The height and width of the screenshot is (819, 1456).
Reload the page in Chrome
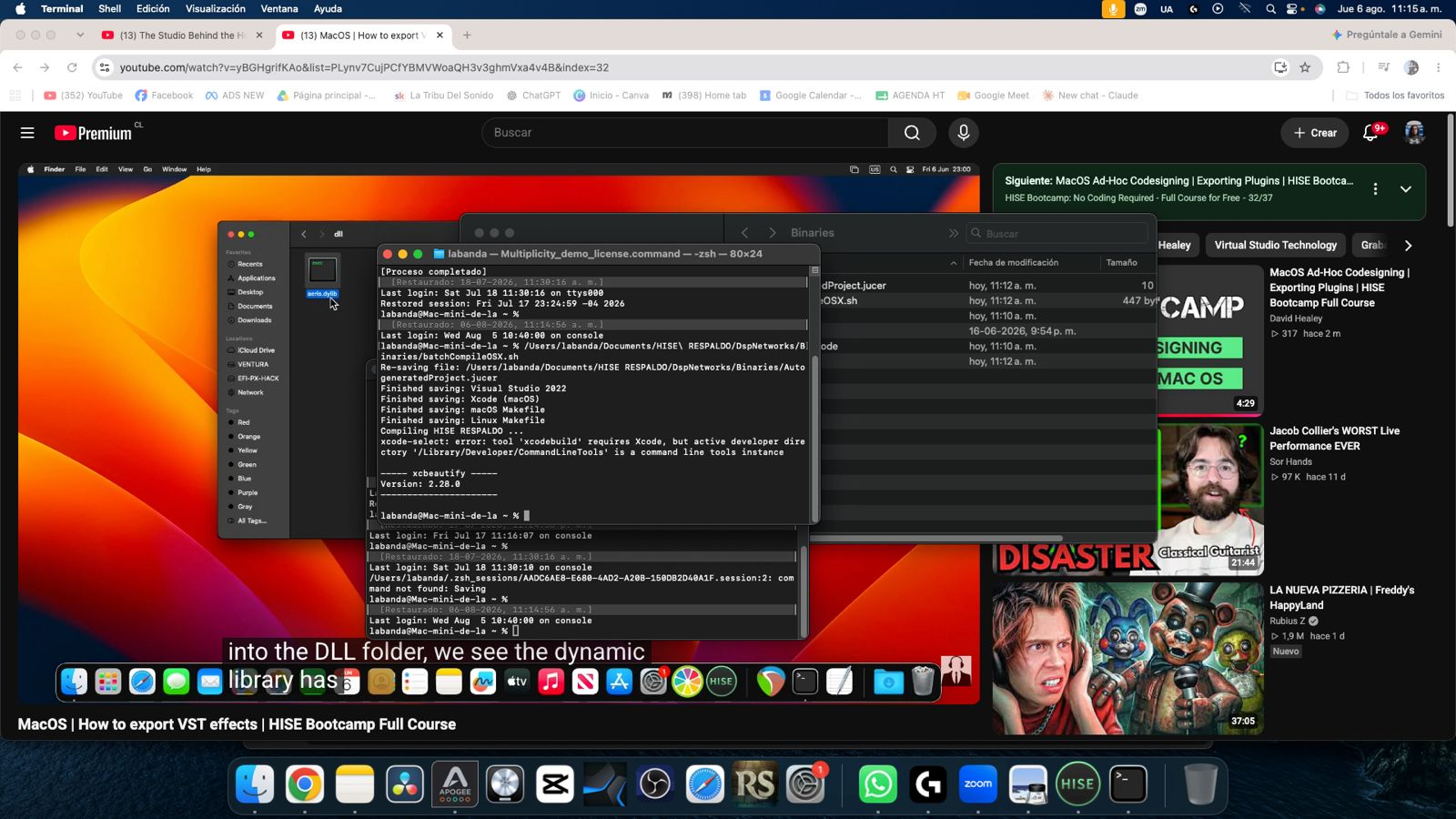coord(72,67)
